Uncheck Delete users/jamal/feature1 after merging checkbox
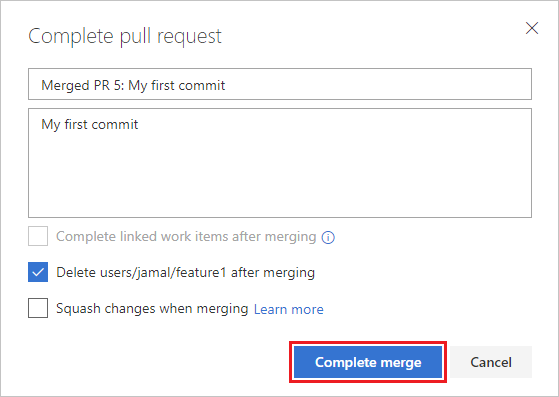 tap(38, 272)
